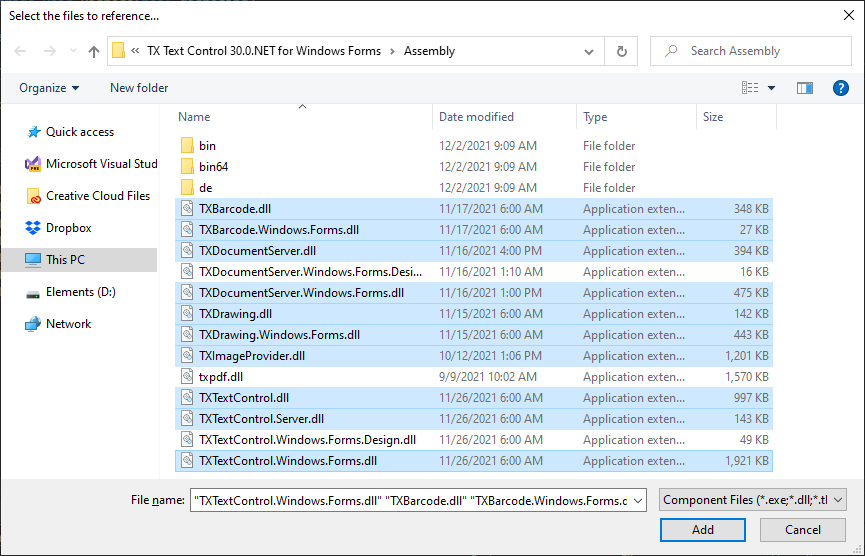The height and width of the screenshot is (556, 865).
Task: Open Elements (D:) drive
Action: tap(81, 292)
